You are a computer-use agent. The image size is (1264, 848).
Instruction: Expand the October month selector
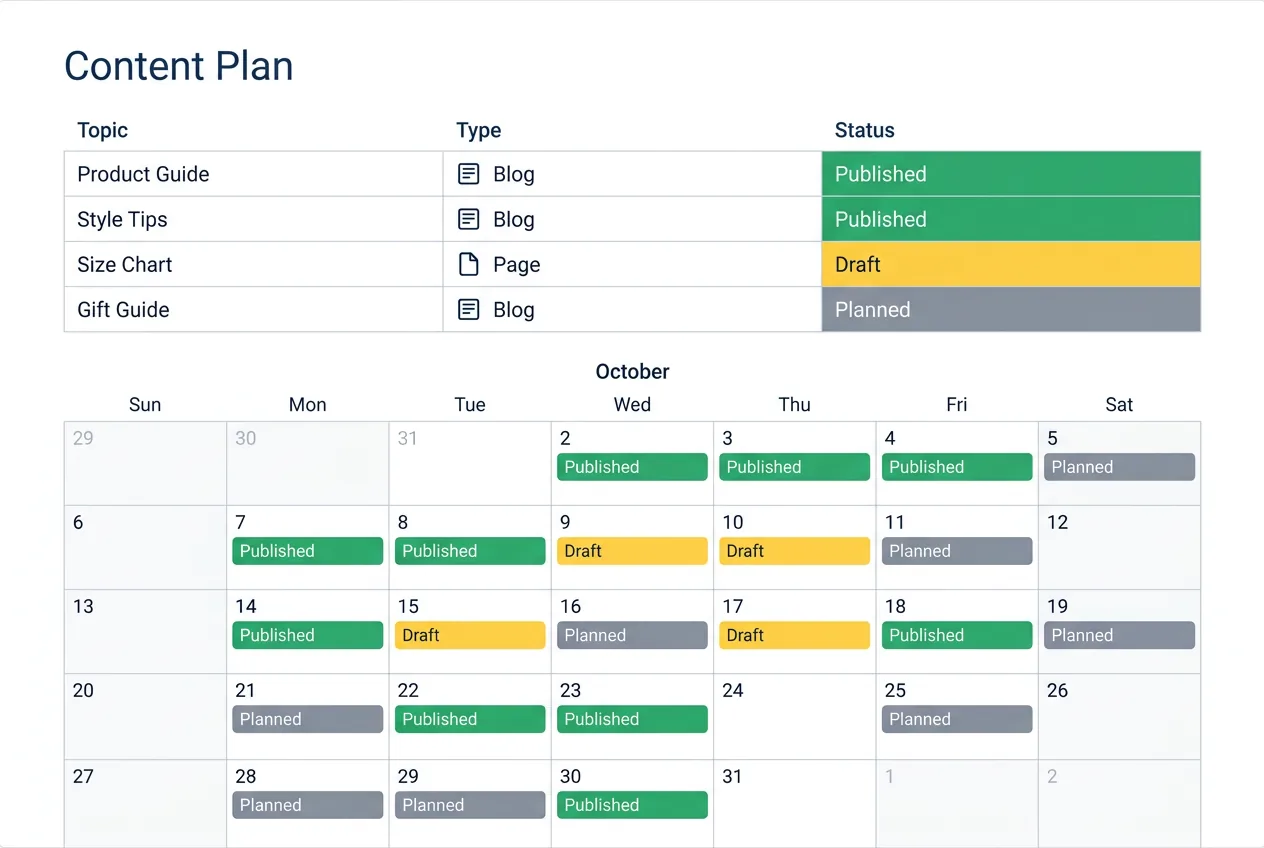pyautogui.click(x=632, y=371)
